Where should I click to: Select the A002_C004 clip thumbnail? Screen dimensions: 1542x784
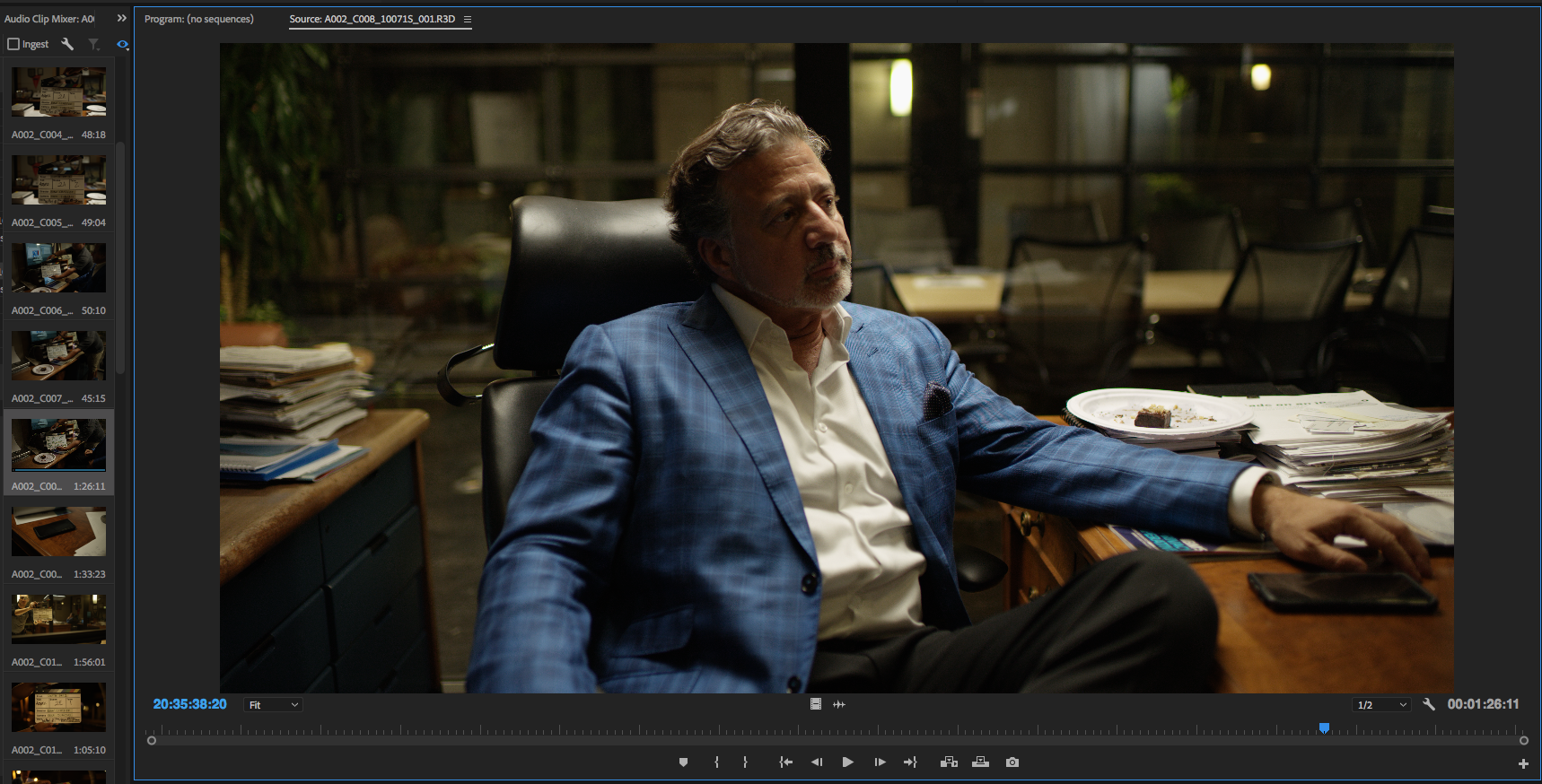(x=58, y=92)
